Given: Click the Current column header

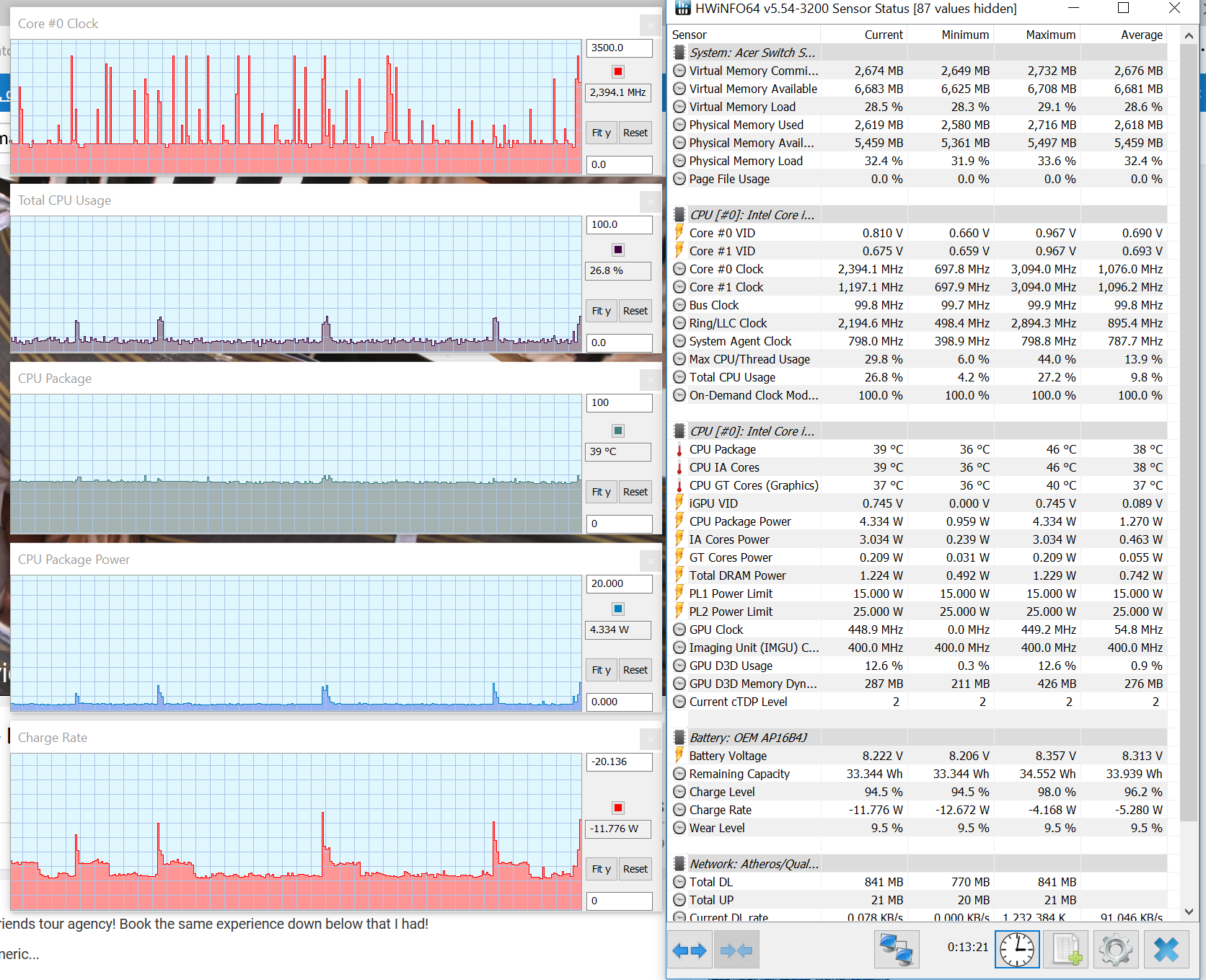Looking at the screenshot, I should click(864, 35).
